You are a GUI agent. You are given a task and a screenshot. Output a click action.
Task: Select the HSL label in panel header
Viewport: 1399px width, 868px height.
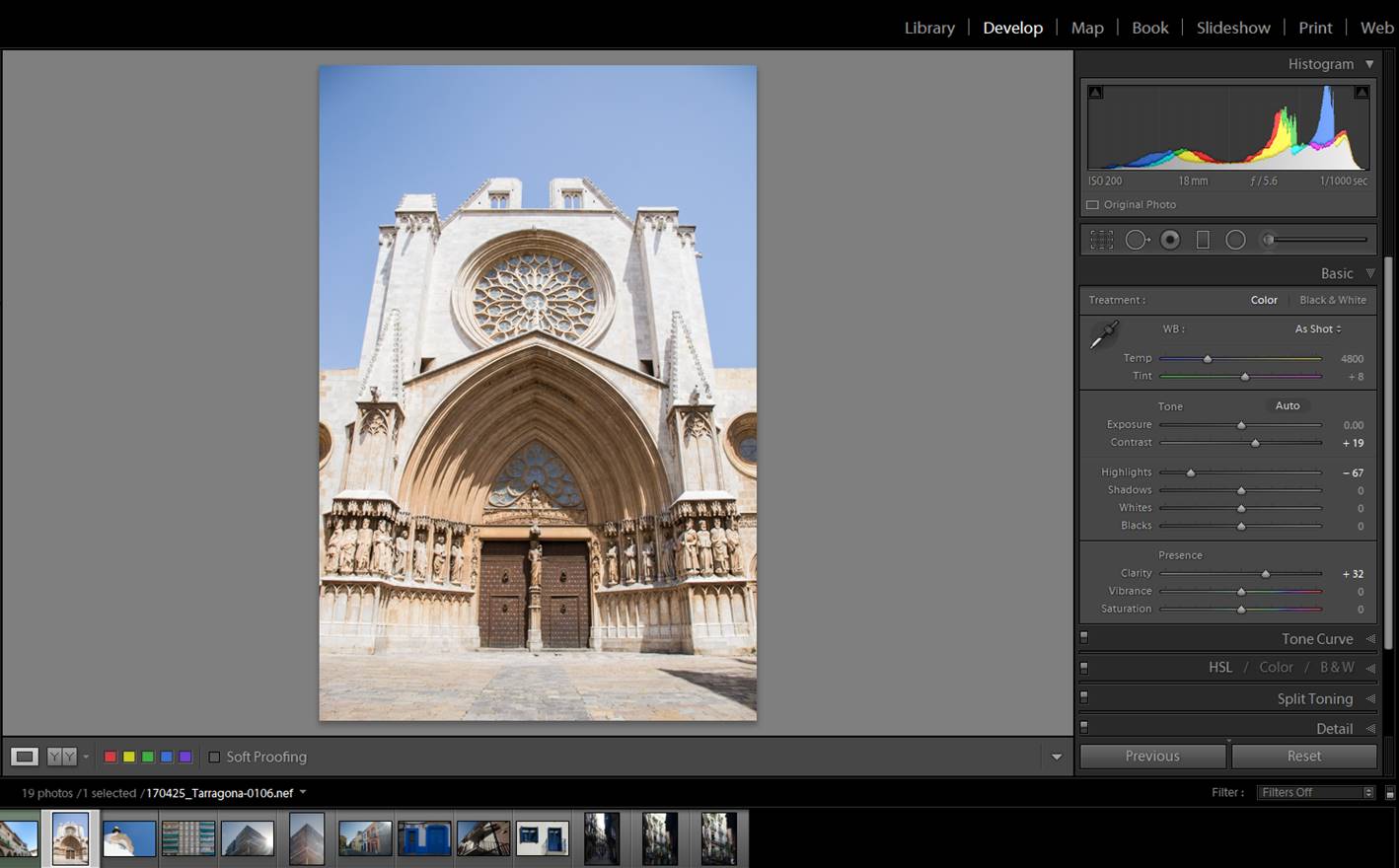1220,668
